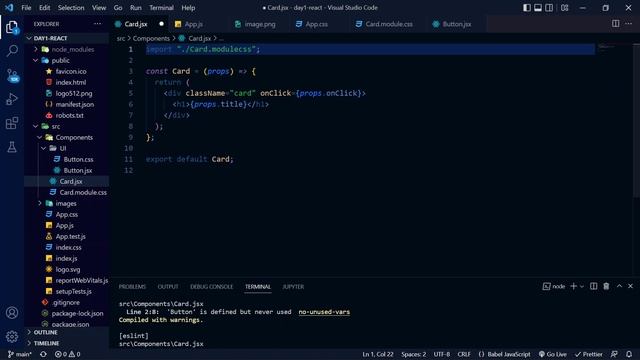Switch to the Button.jsx editor tab
The image size is (640, 360).
(457, 24)
